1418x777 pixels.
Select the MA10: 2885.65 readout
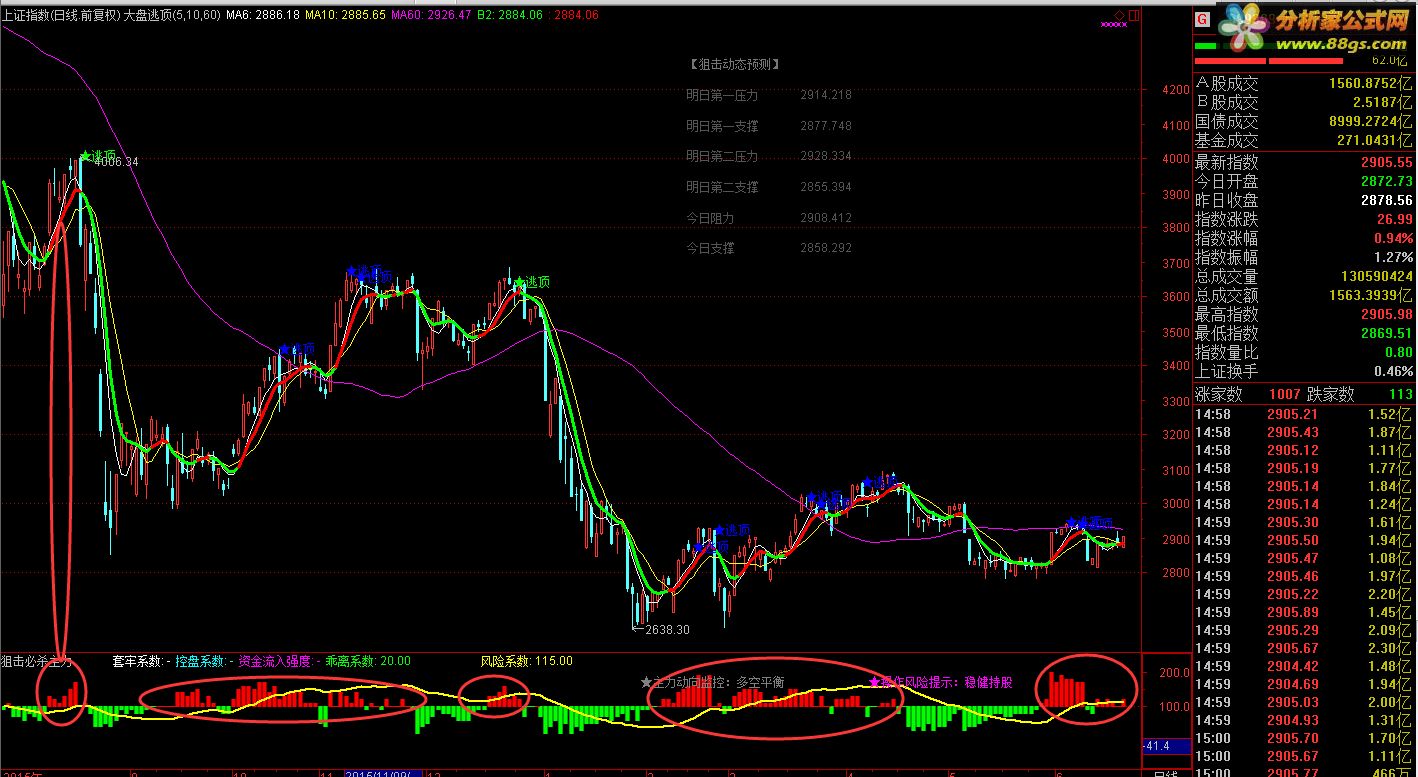click(x=345, y=15)
